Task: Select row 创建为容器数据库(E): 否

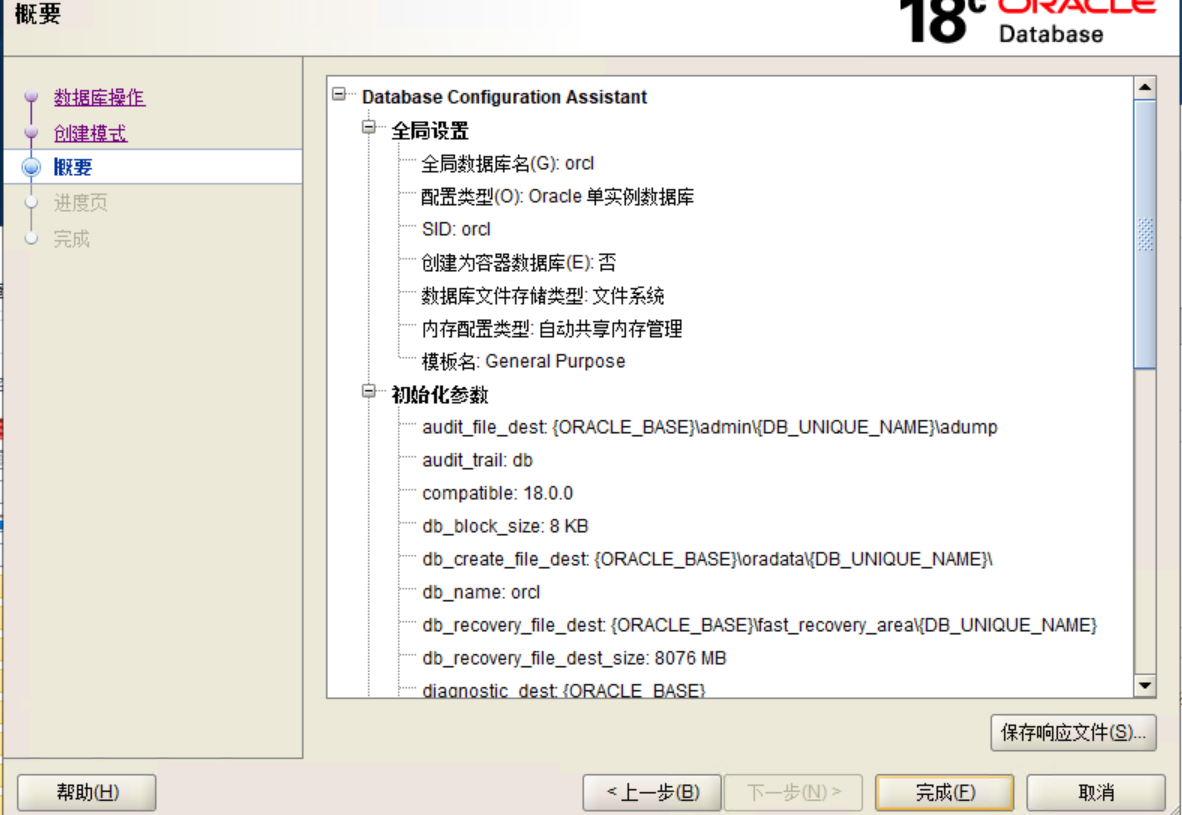Action: point(519,262)
